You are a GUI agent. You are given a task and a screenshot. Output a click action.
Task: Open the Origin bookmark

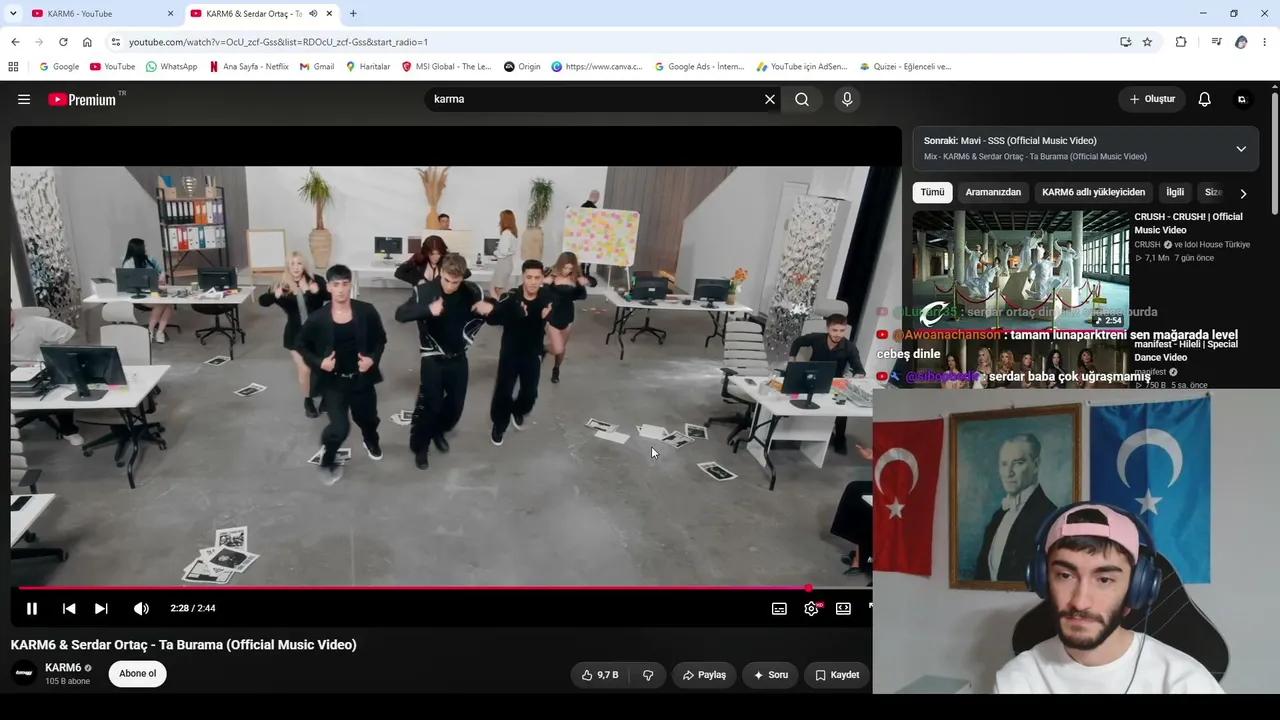click(x=522, y=67)
